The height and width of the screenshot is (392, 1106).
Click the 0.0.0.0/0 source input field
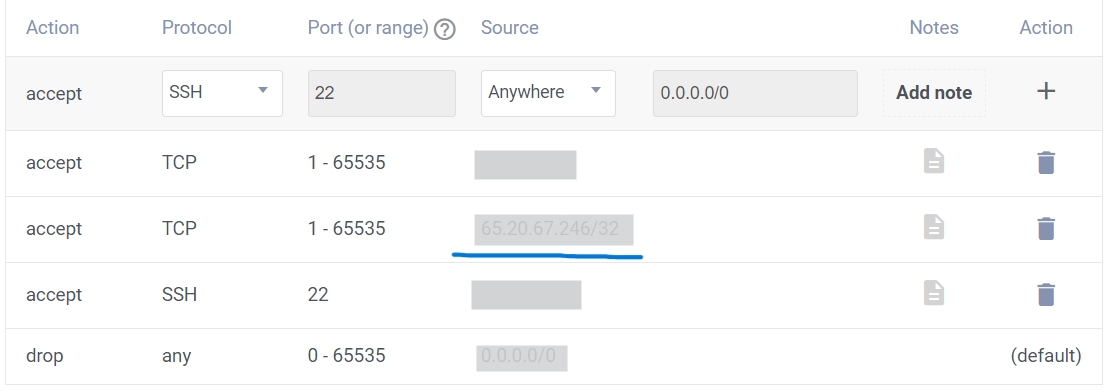(755, 93)
